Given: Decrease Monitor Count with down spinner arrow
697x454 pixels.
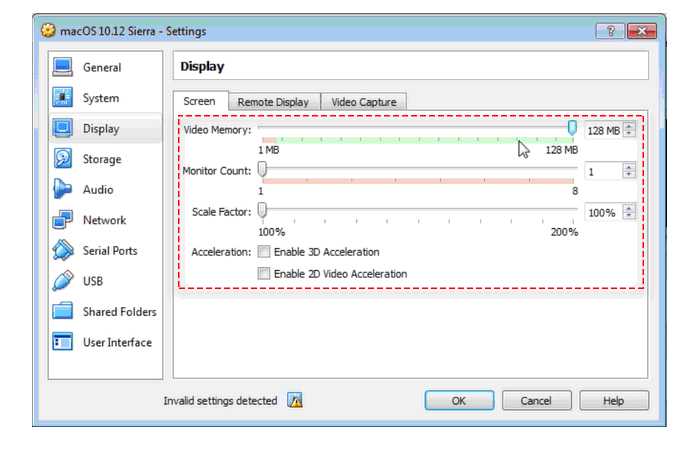Looking at the screenshot, I should (629, 174).
